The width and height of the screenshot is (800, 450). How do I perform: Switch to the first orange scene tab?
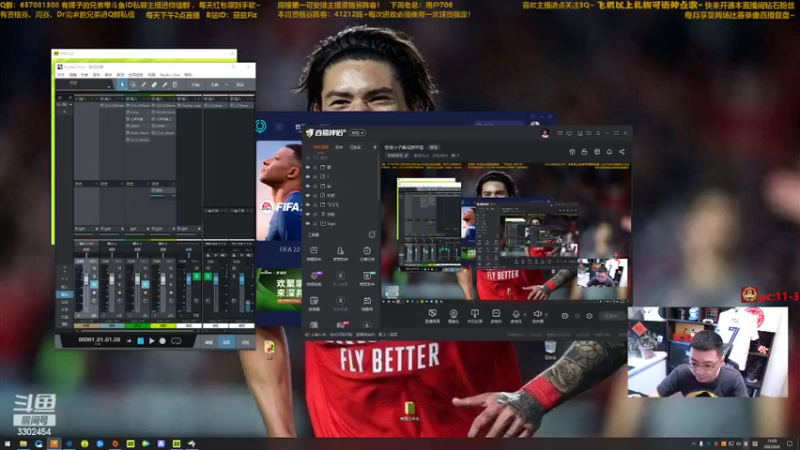[321, 147]
